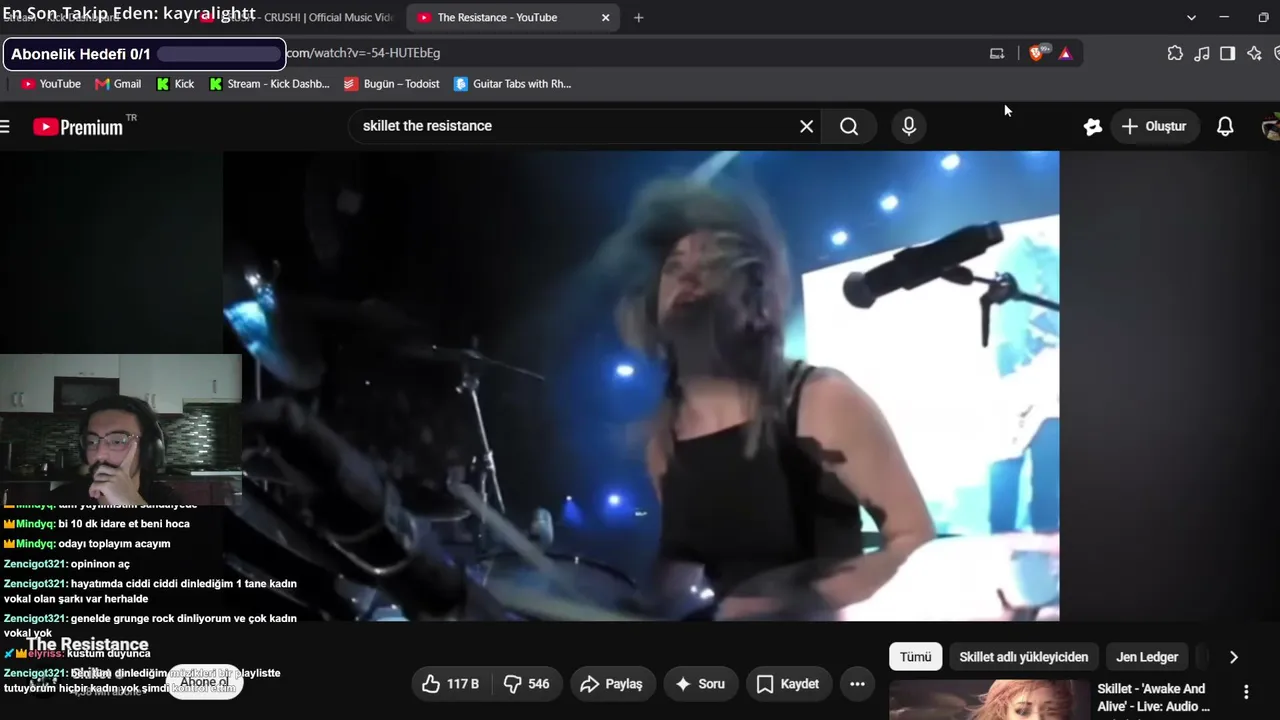Screen dimensions: 1280x720
Task: Open the YouTube notifications bell
Action: [x=1225, y=126]
